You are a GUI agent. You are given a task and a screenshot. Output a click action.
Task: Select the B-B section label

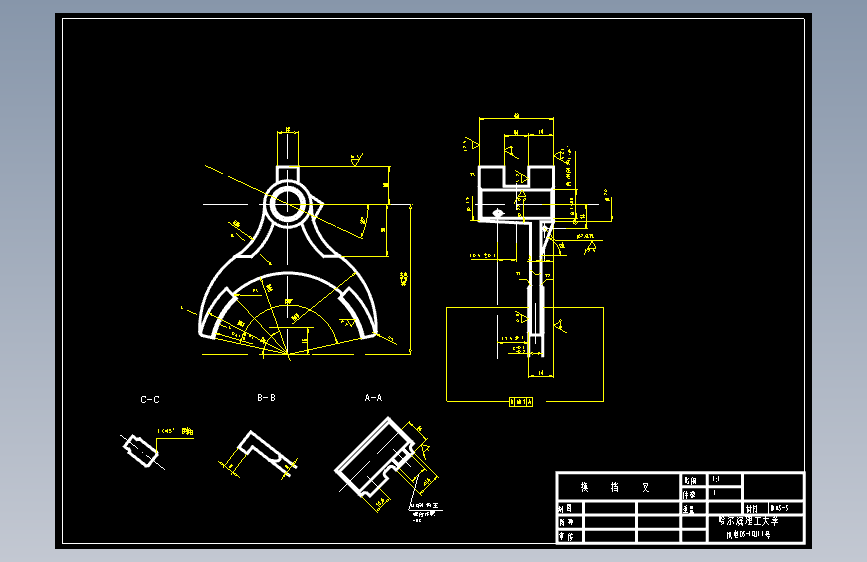coord(266,398)
